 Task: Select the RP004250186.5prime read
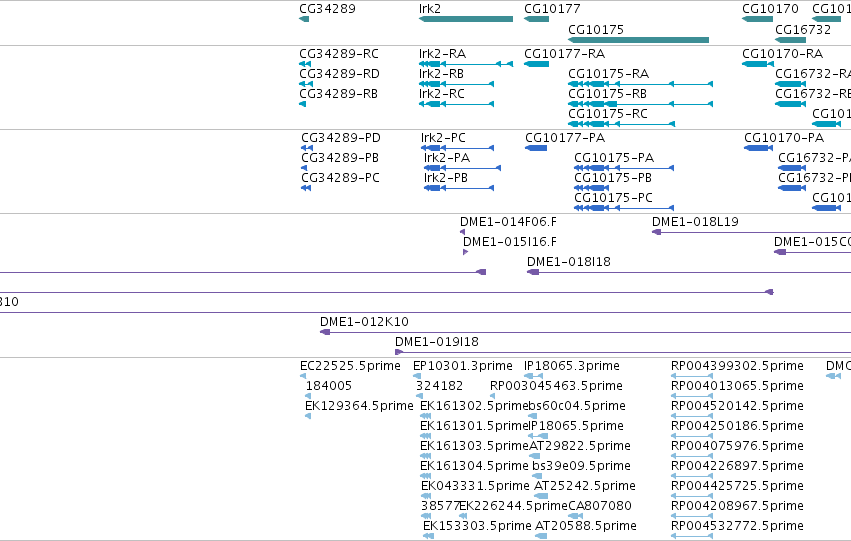(737, 427)
